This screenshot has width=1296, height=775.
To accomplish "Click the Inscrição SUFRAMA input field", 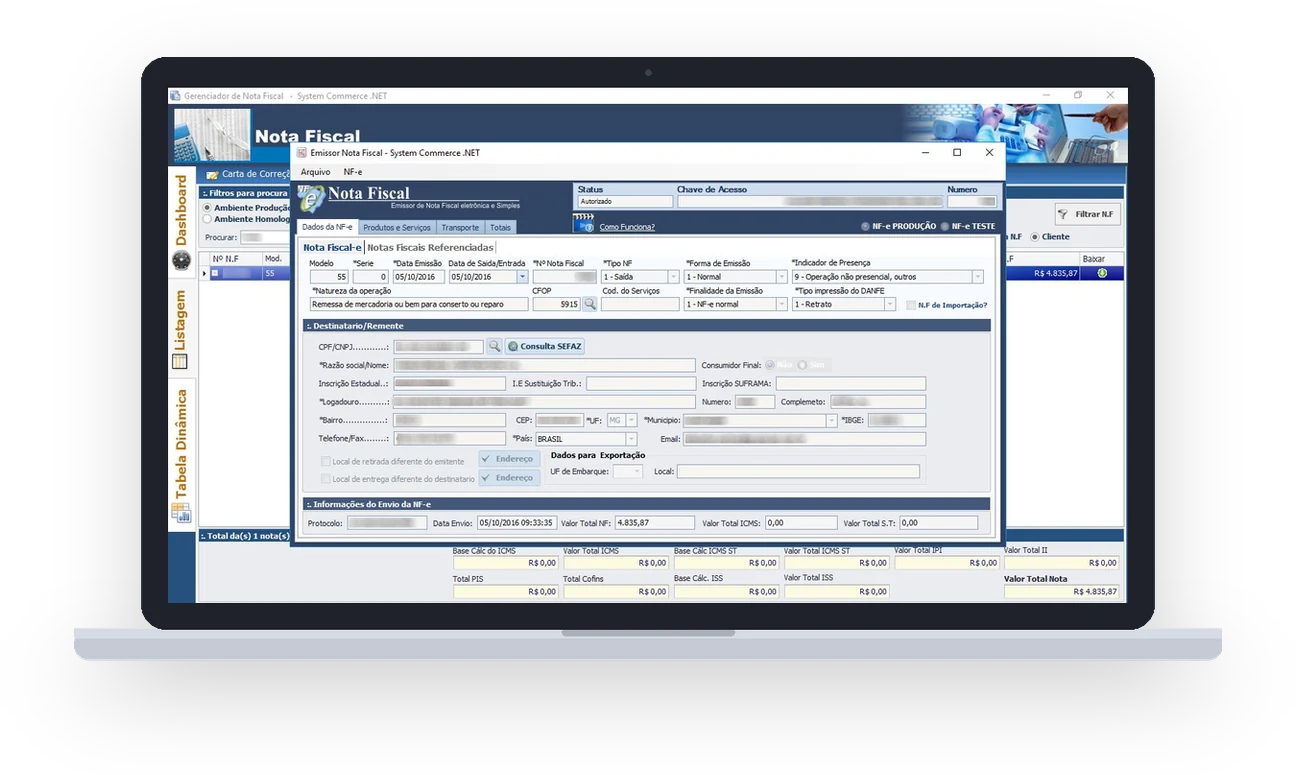I will (851, 383).
